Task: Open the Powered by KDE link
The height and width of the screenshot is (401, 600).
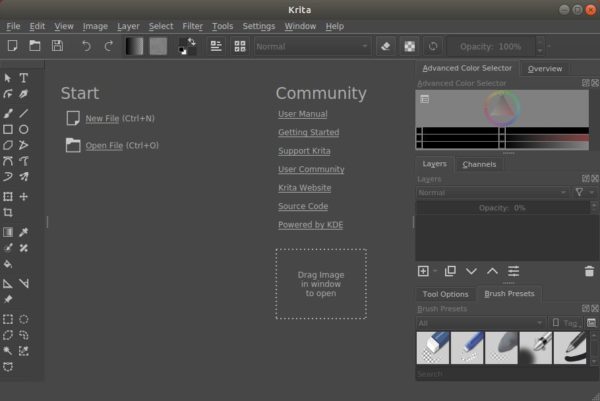Action: pos(310,225)
